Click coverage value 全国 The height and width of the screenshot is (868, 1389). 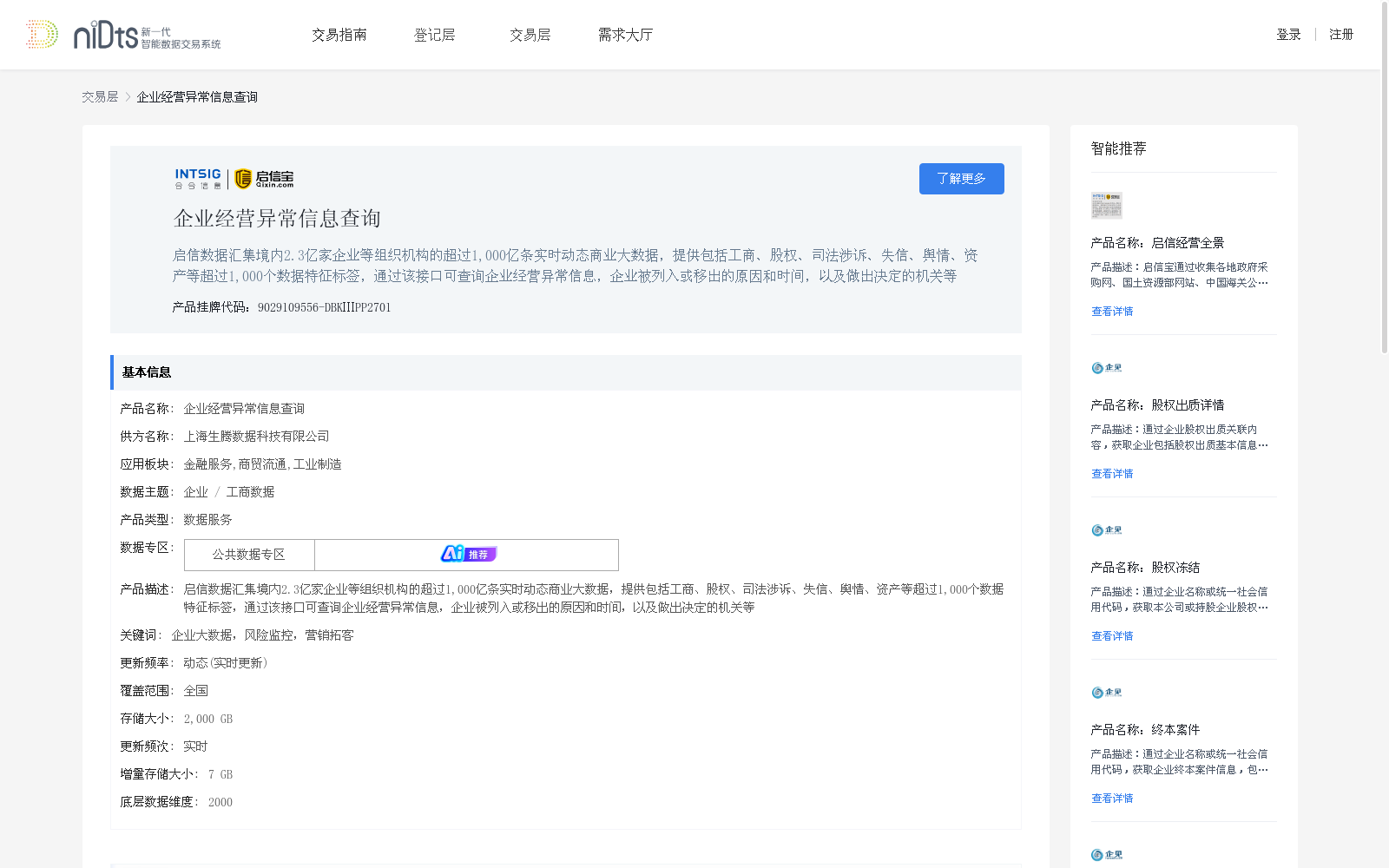pos(195,691)
